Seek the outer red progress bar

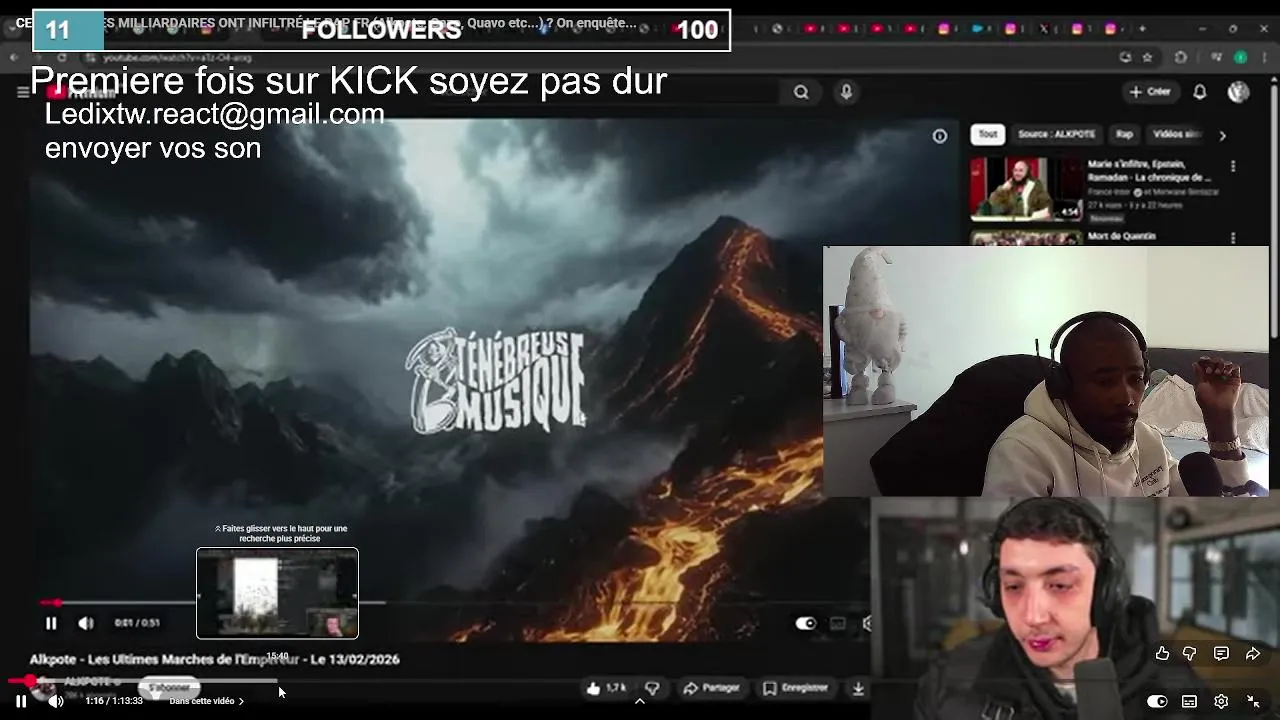click(640, 681)
